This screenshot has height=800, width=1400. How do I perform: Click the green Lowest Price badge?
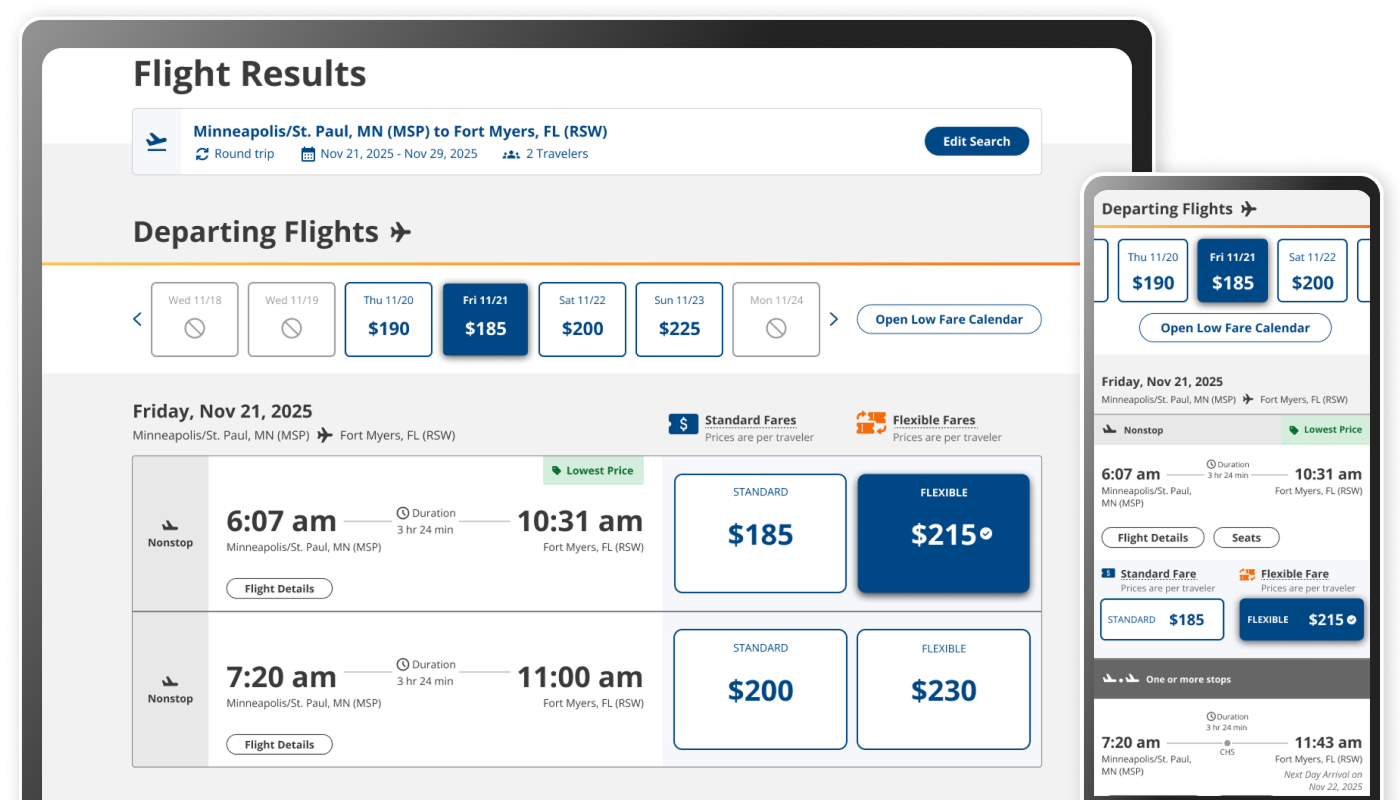593,470
